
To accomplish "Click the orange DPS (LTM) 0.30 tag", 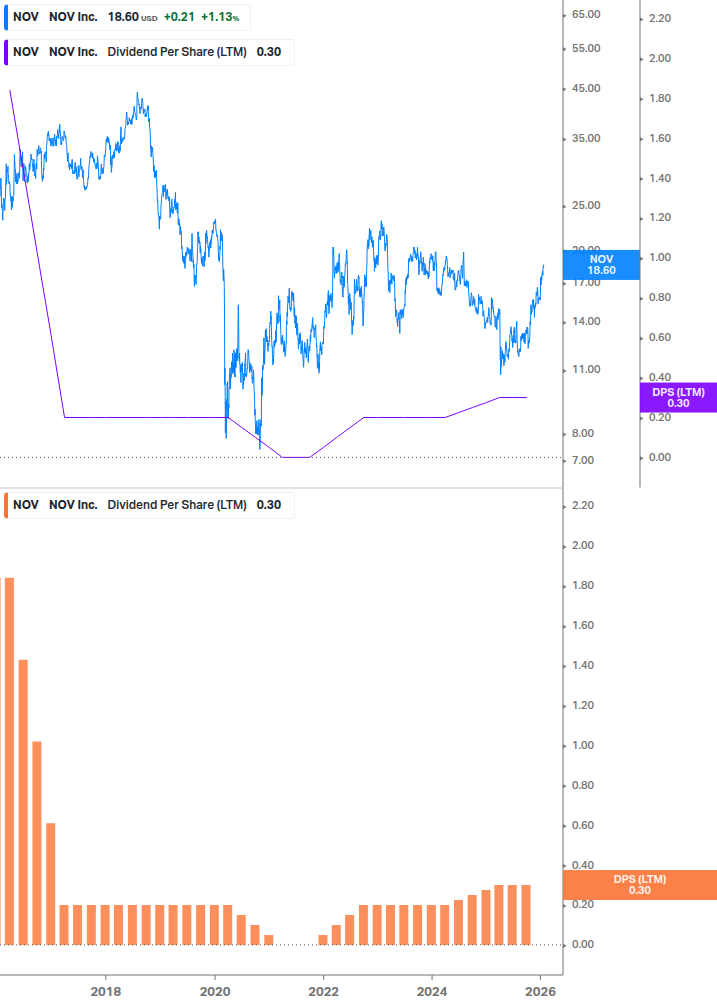I will (x=639, y=885).
